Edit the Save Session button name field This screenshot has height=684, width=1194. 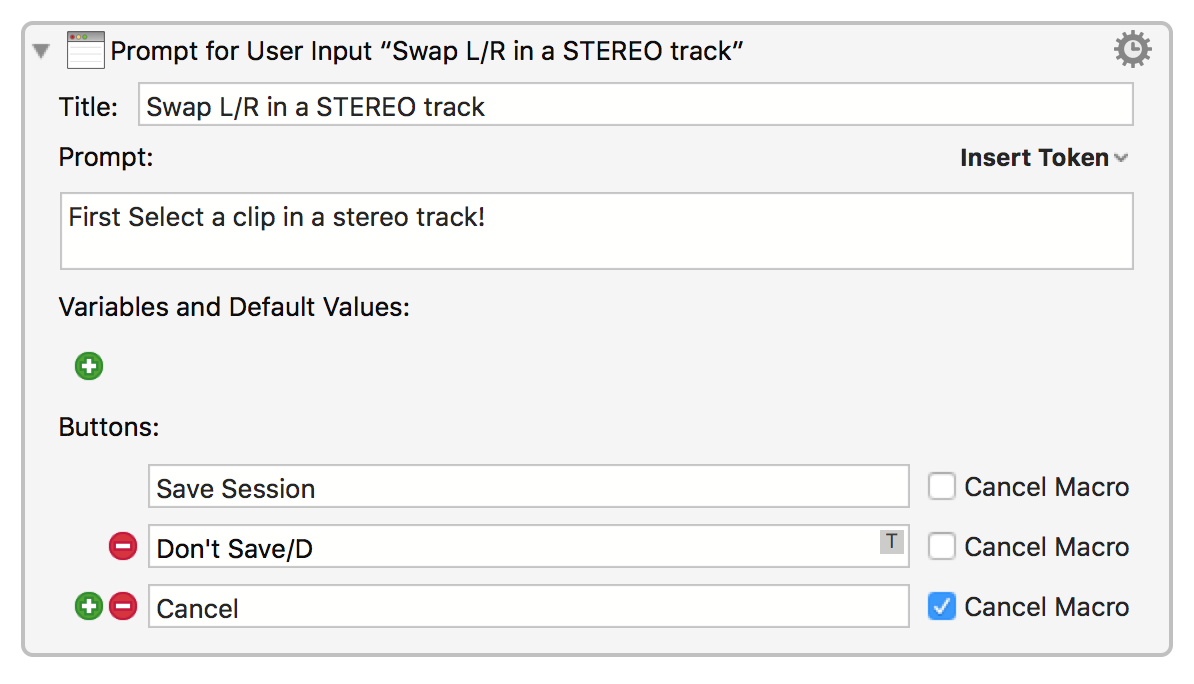point(528,486)
